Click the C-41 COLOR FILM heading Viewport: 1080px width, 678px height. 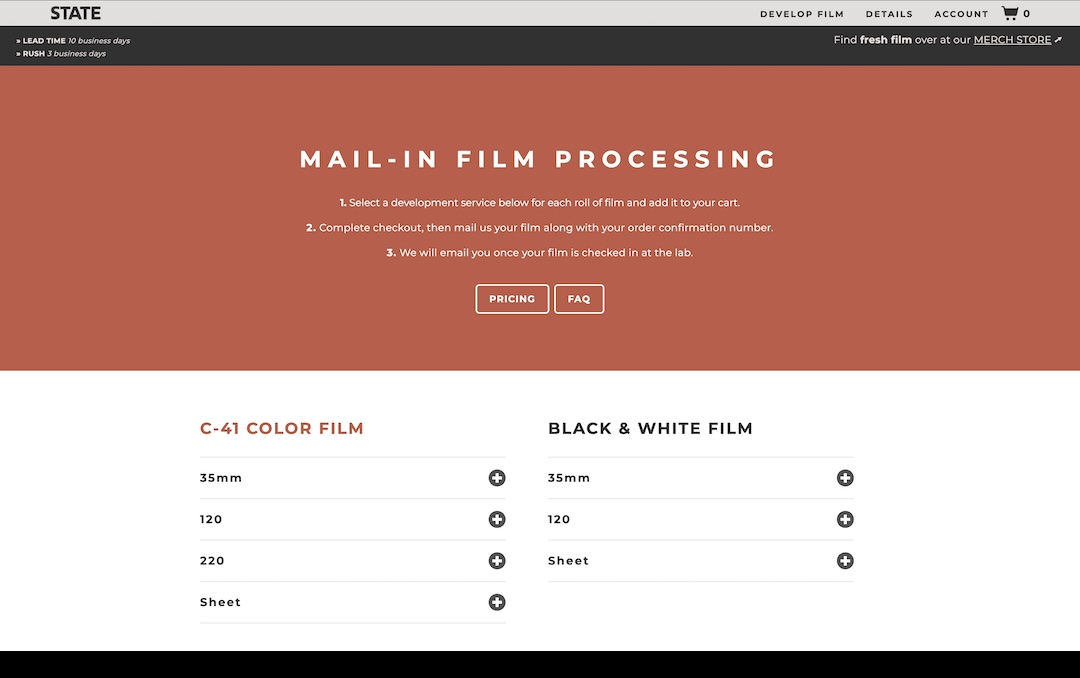[282, 428]
